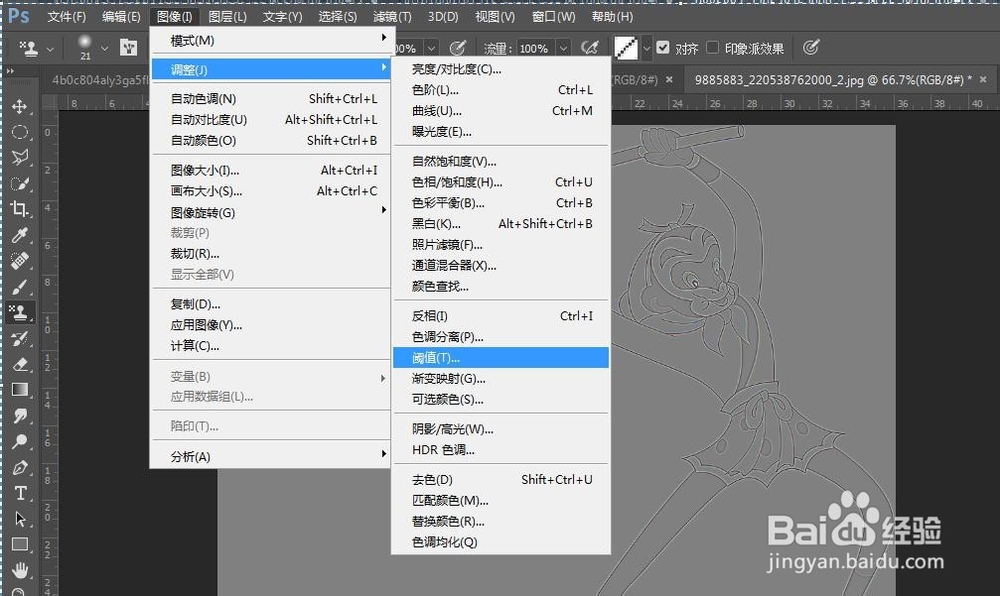Viewport: 1000px width, 596px height.
Task: Choose 应用图像(Y)... menu entry
Action: [270, 325]
